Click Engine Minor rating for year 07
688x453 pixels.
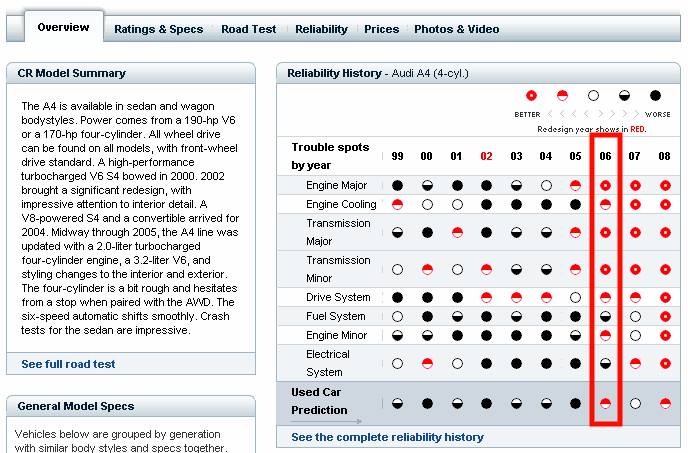[x=635, y=336]
